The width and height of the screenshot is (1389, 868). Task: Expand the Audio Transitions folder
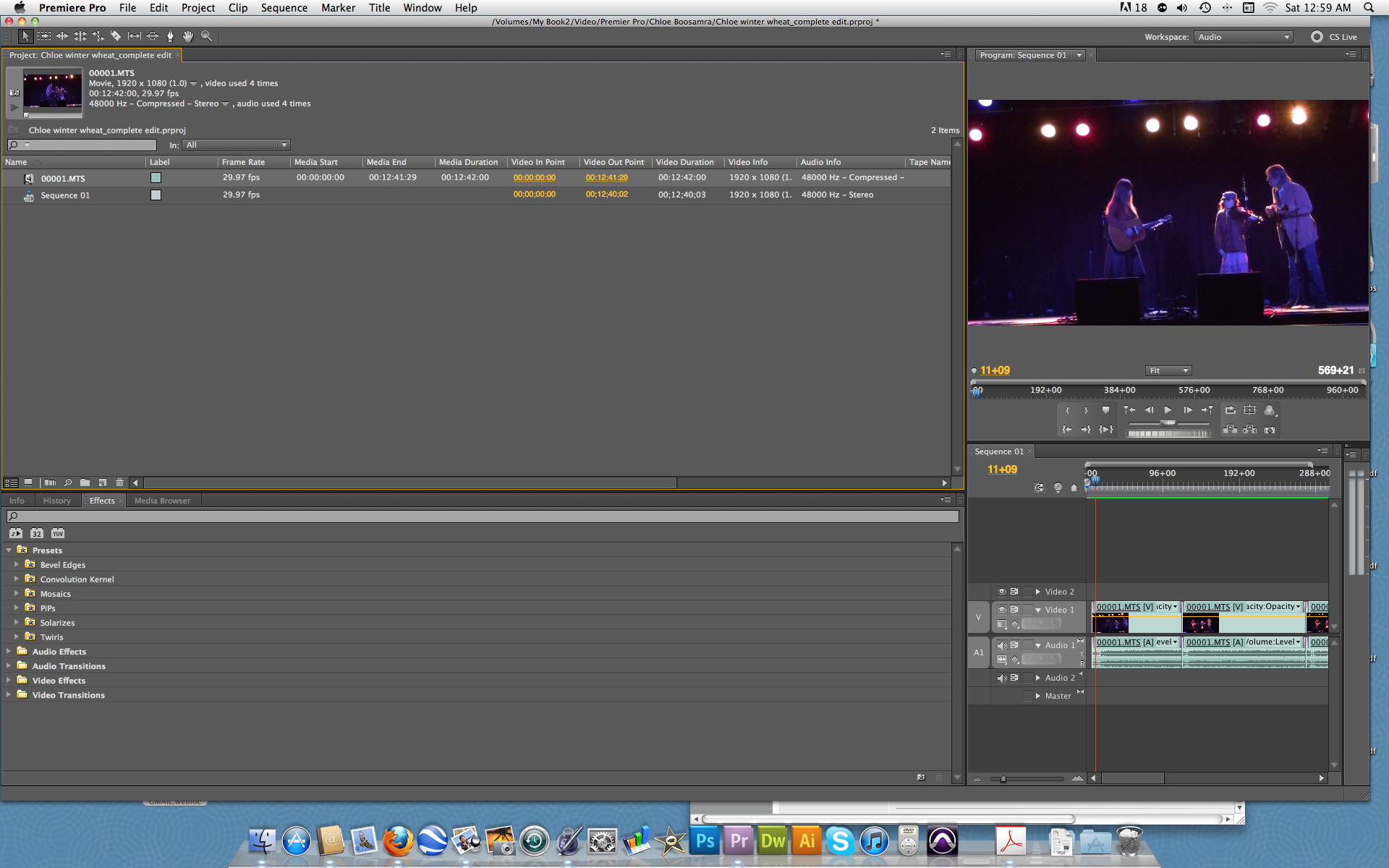9,665
